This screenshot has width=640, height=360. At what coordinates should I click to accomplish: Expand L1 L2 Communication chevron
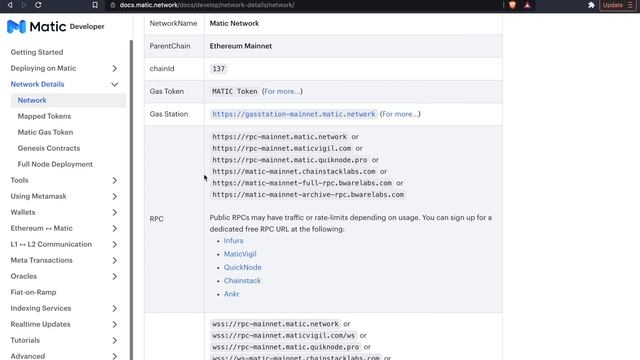(115, 244)
